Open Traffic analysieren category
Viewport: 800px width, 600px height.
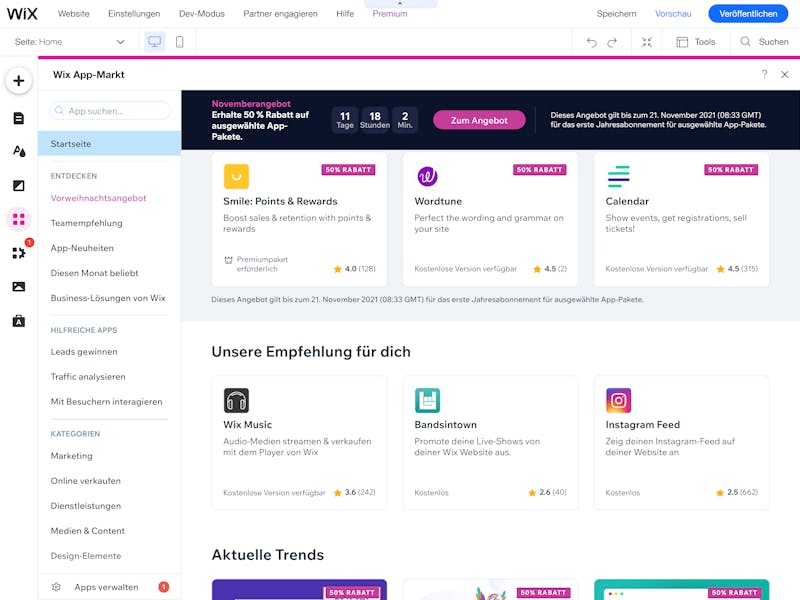(88, 377)
